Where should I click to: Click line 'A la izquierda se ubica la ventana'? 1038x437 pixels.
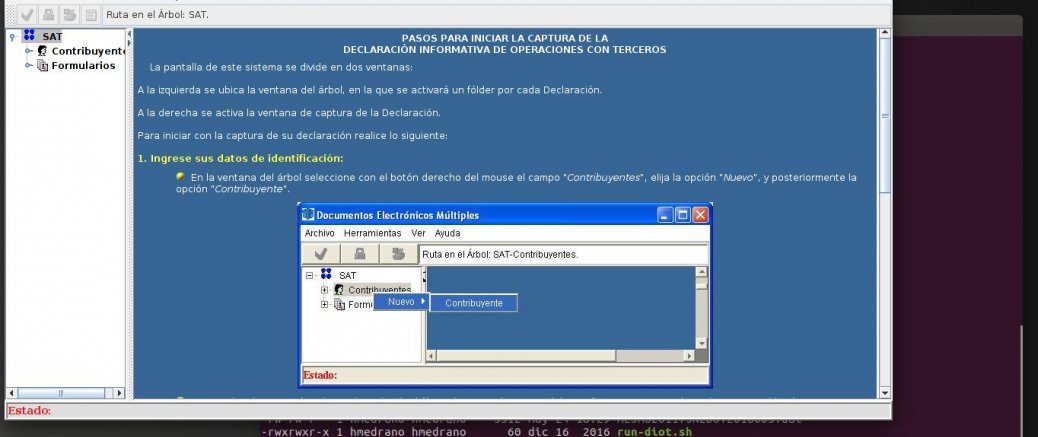pos(369,90)
